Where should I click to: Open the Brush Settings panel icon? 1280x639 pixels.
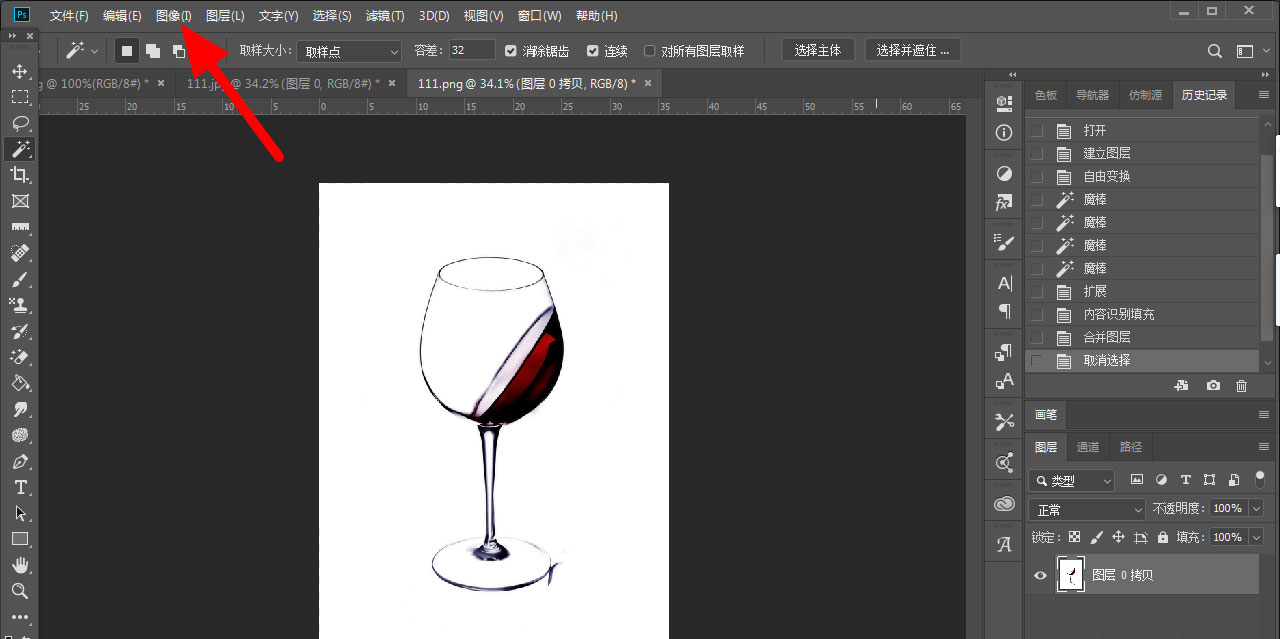point(1005,242)
